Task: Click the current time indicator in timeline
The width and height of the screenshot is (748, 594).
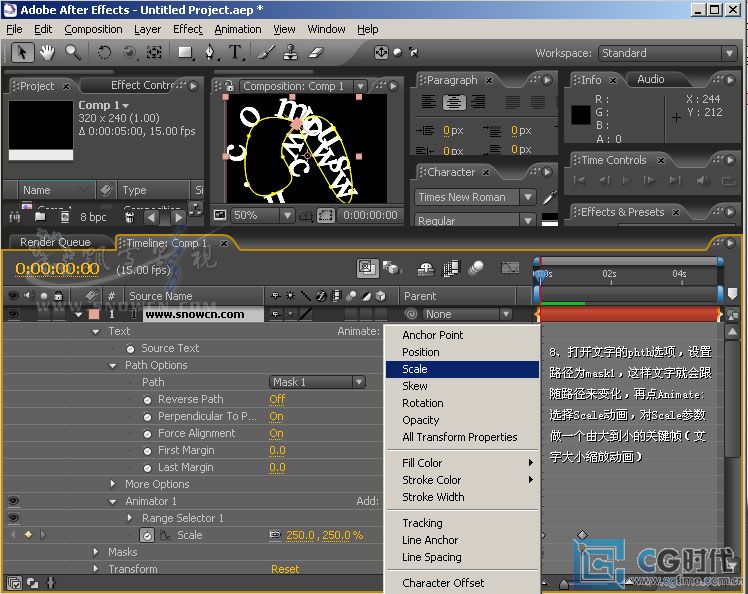Action: point(540,275)
